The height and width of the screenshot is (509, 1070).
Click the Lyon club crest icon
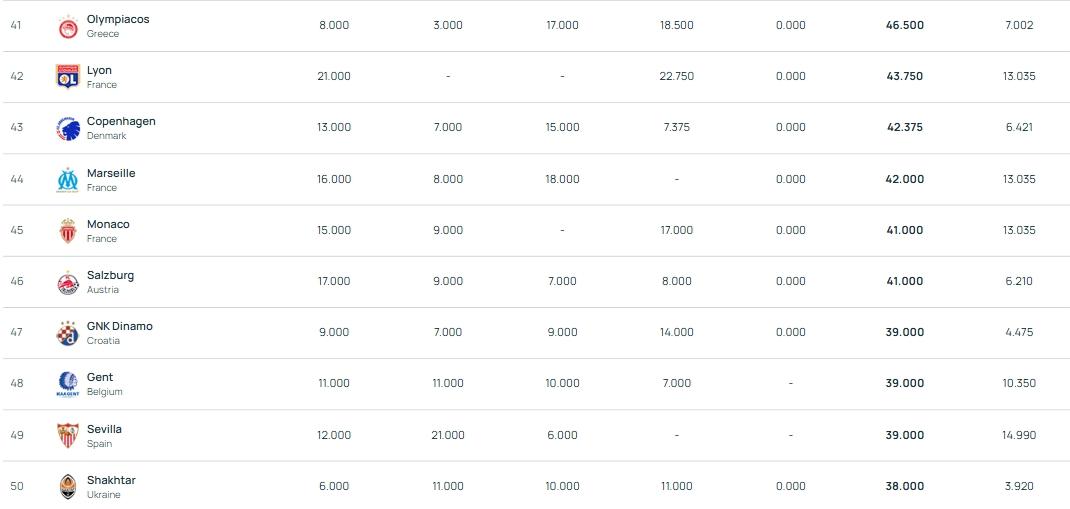[67, 77]
